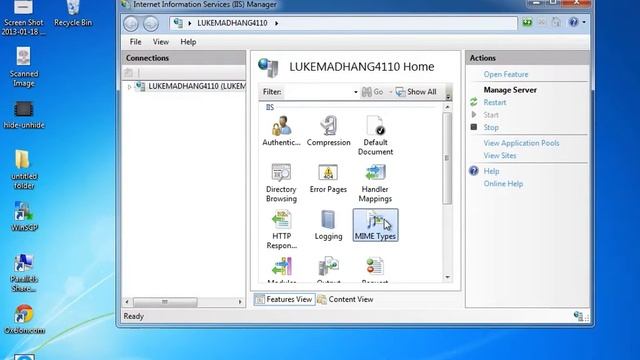Select the WinSCP desktop shortcut
This screenshot has width=640, height=360.
(x=24, y=216)
